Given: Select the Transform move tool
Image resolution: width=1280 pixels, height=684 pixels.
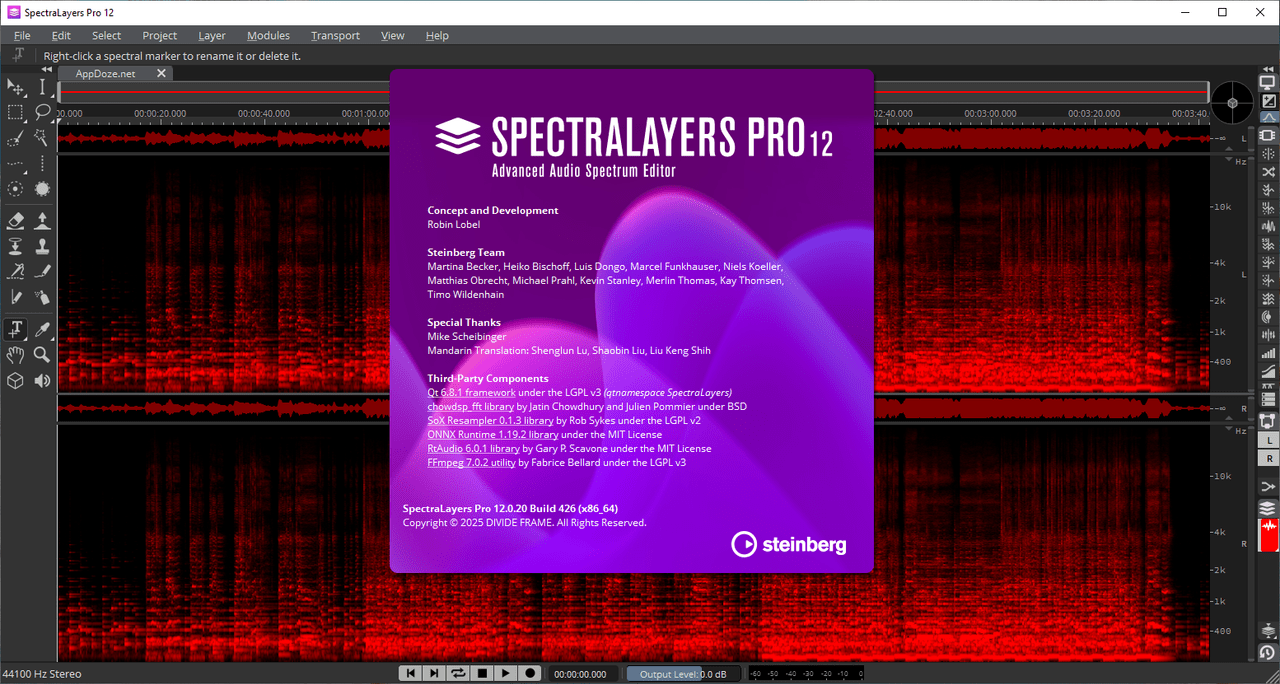Looking at the screenshot, I should 16,89.
